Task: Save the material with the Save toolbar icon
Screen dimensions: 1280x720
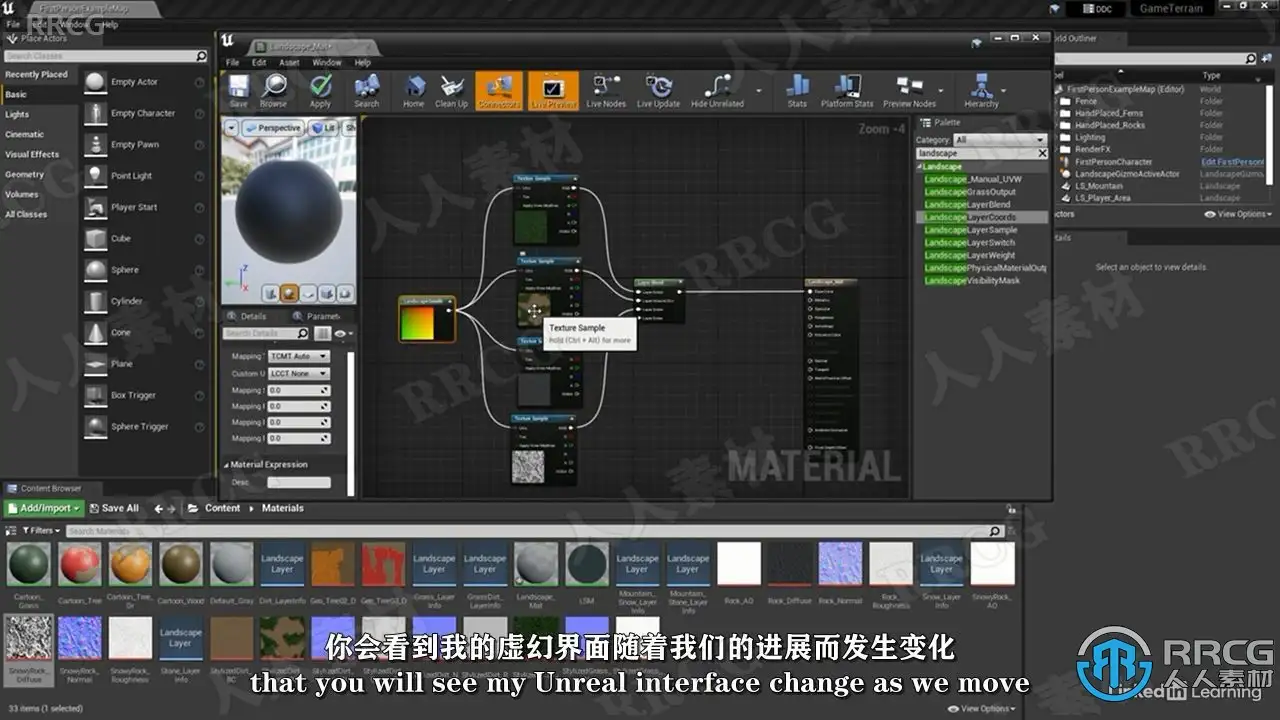Action: click(x=238, y=90)
